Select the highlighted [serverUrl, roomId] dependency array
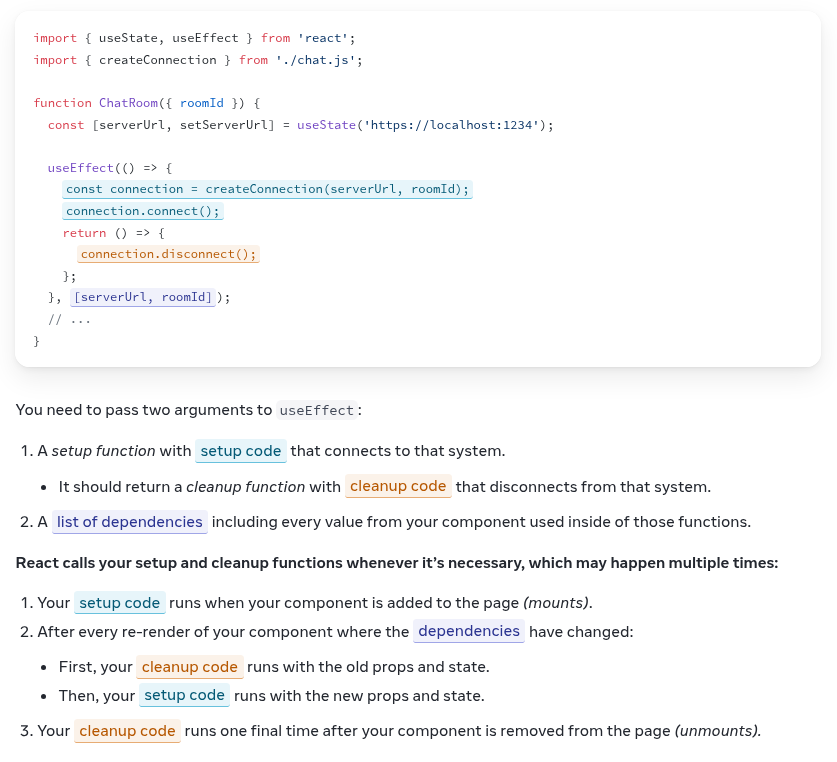The image size is (837, 762). (144, 297)
